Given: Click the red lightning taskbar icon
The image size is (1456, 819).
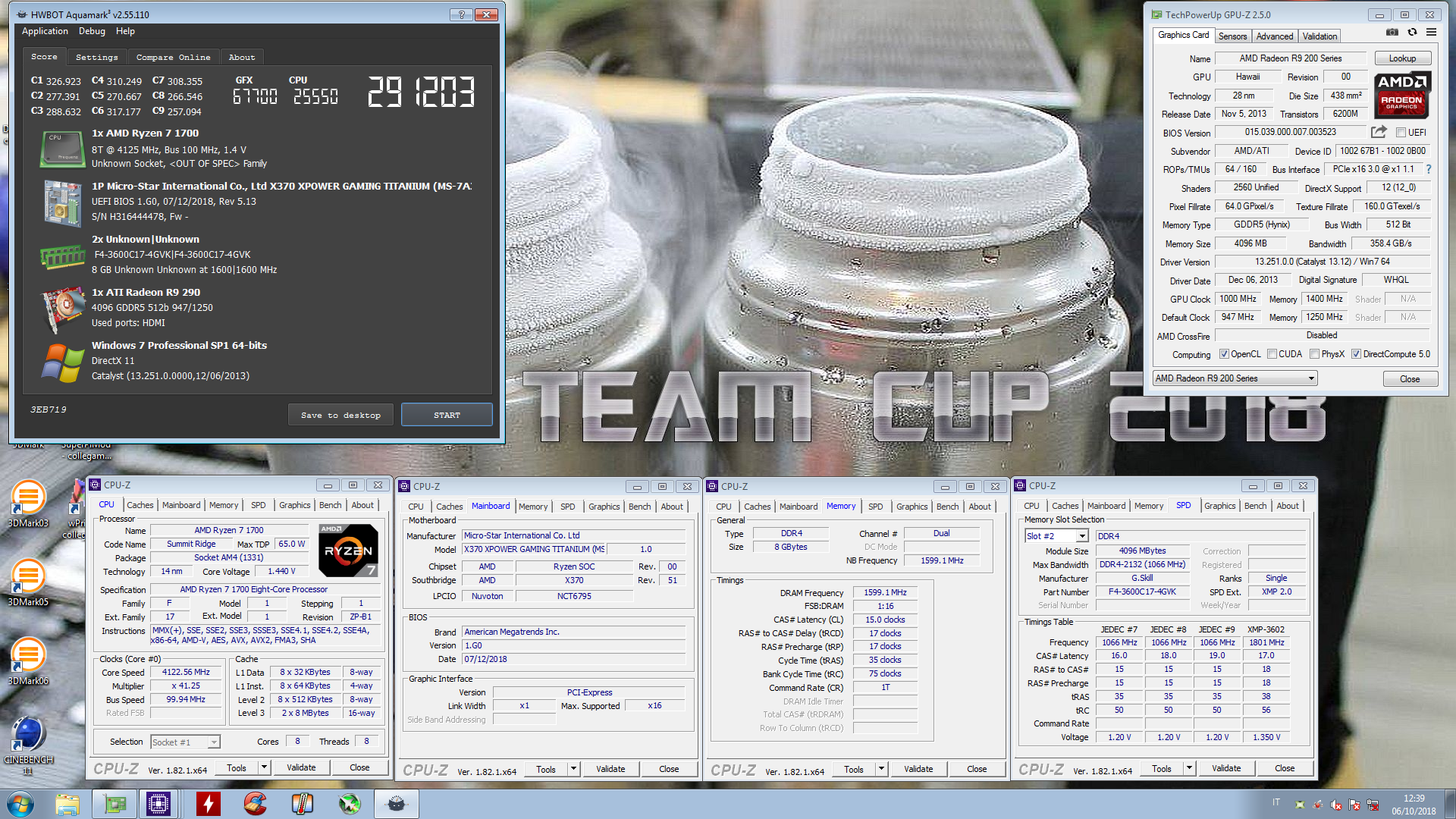Looking at the screenshot, I should coord(208,804).
